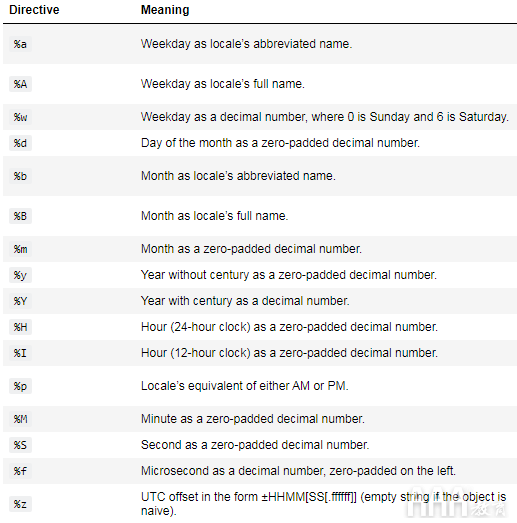This screenshot has height=523, width=517.
Task: Select the %d day-of-month directive
Action: point(20,143)
